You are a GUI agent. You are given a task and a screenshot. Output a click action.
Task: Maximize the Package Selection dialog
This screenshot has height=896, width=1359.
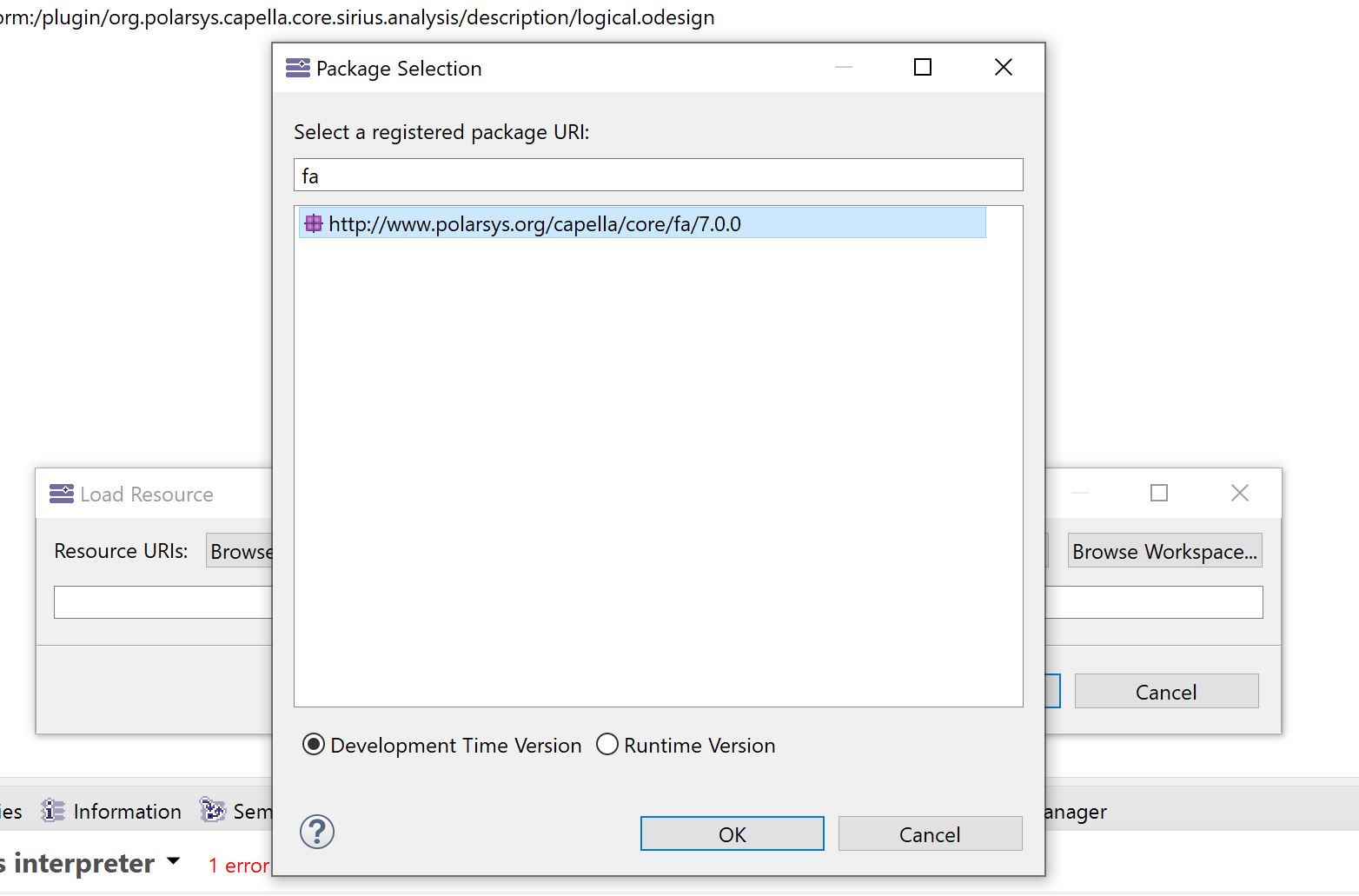[923, 68]
